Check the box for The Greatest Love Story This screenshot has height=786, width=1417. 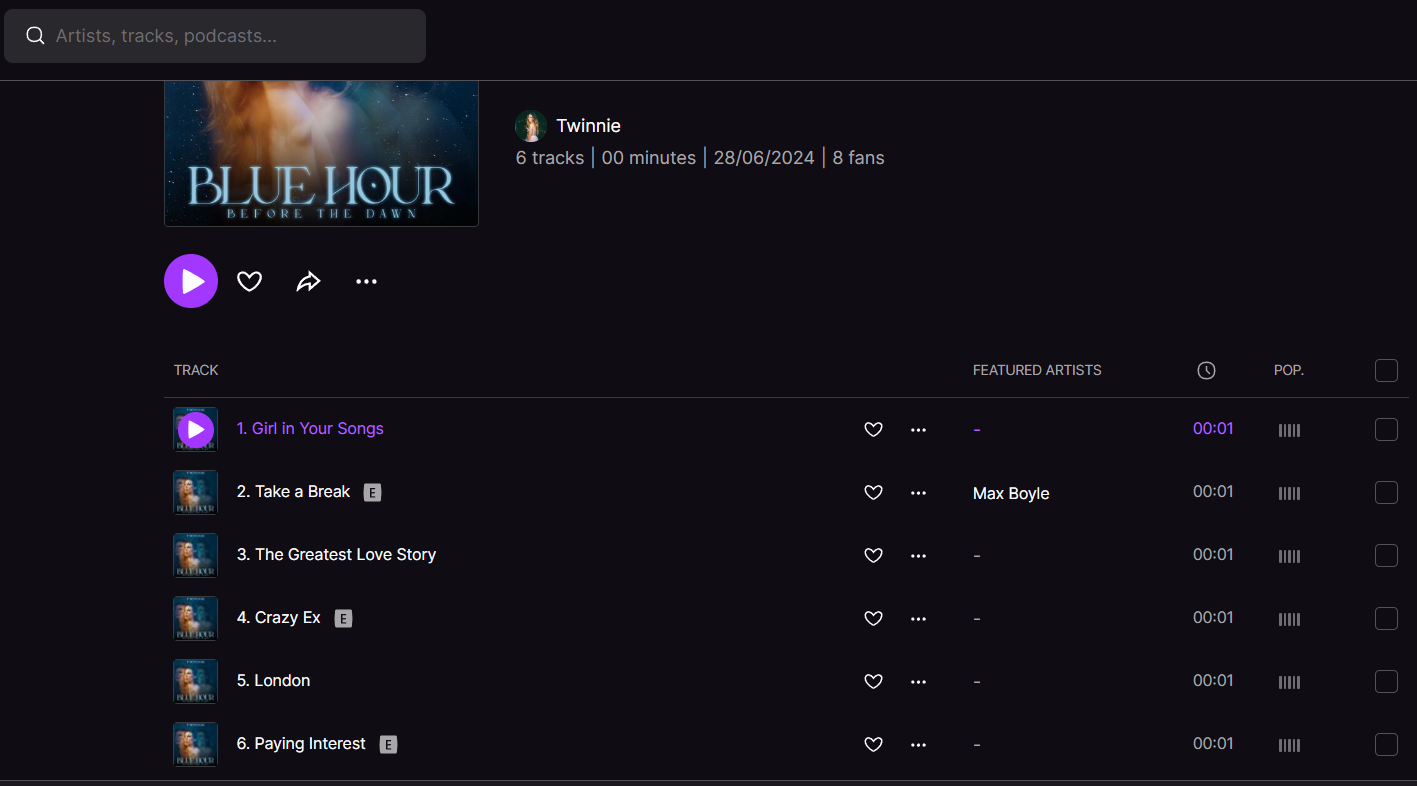(1386, 556)
